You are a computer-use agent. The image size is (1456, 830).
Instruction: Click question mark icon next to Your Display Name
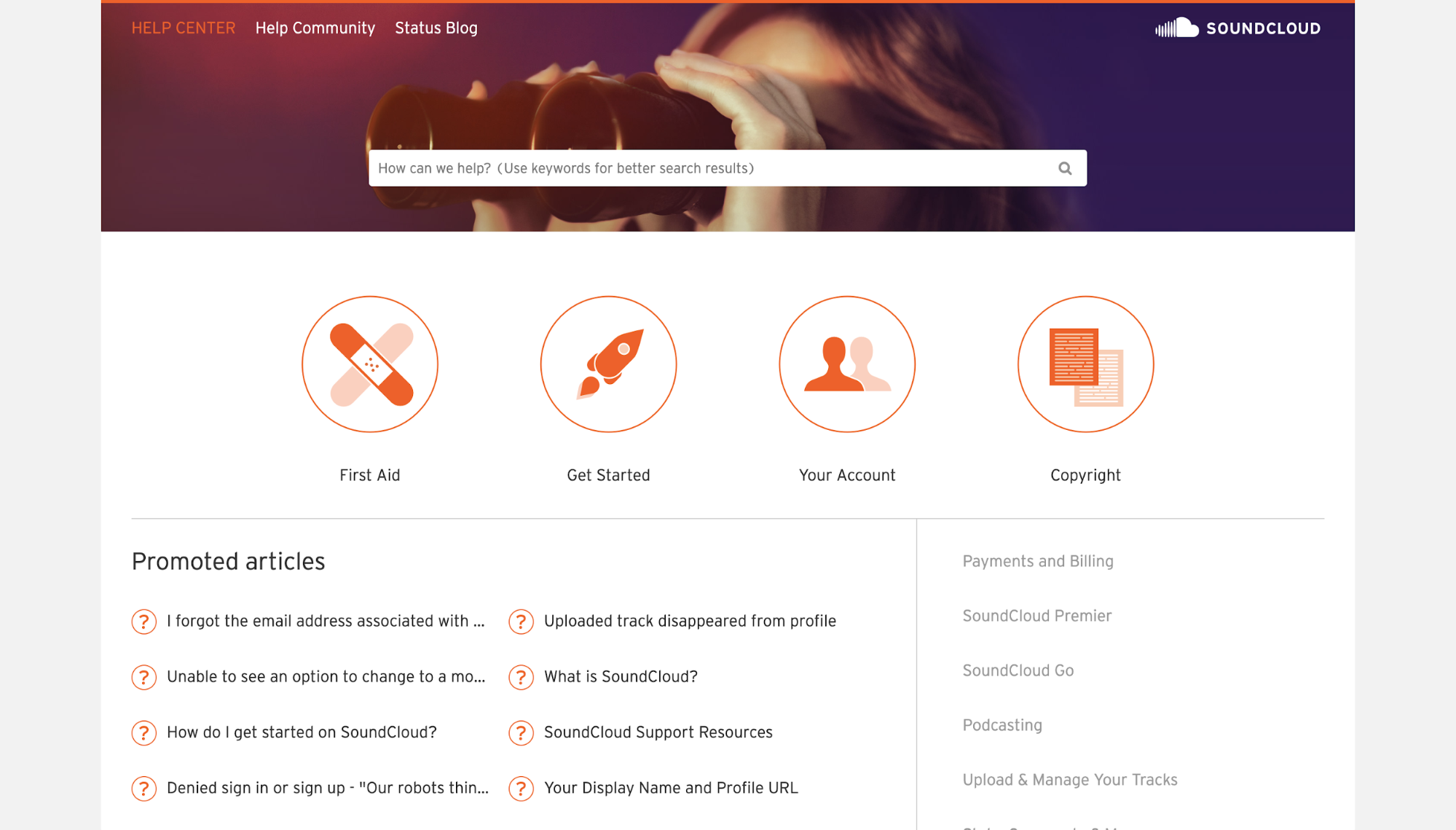[522, 788]
